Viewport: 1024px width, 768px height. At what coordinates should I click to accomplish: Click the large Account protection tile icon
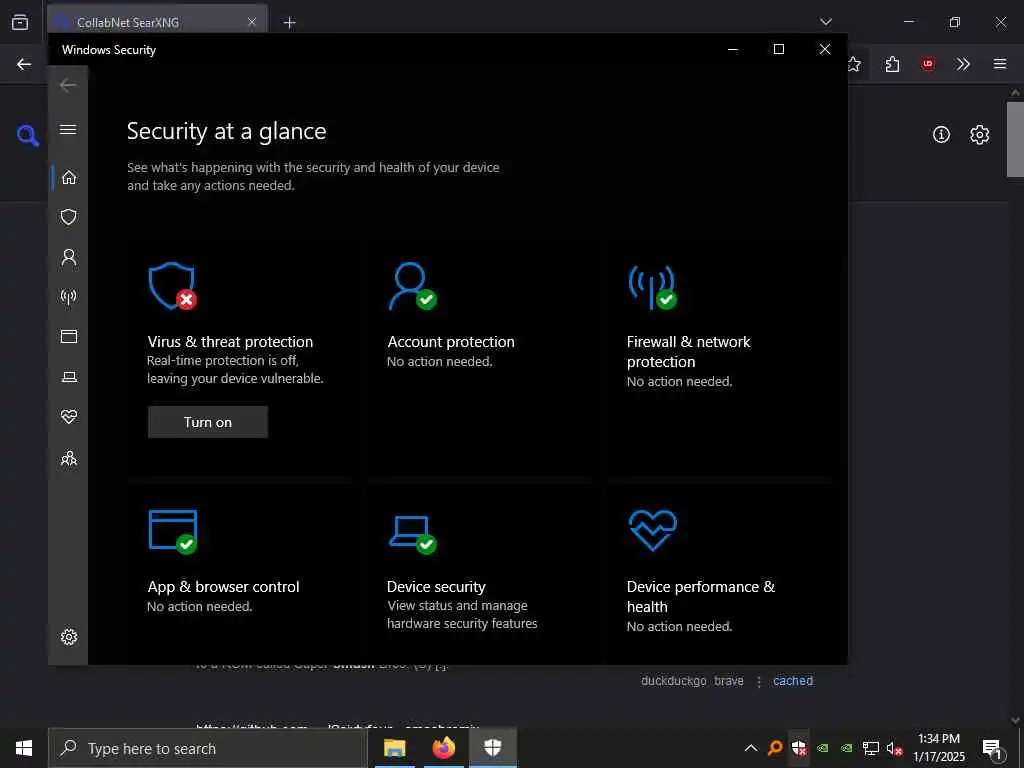412,286
